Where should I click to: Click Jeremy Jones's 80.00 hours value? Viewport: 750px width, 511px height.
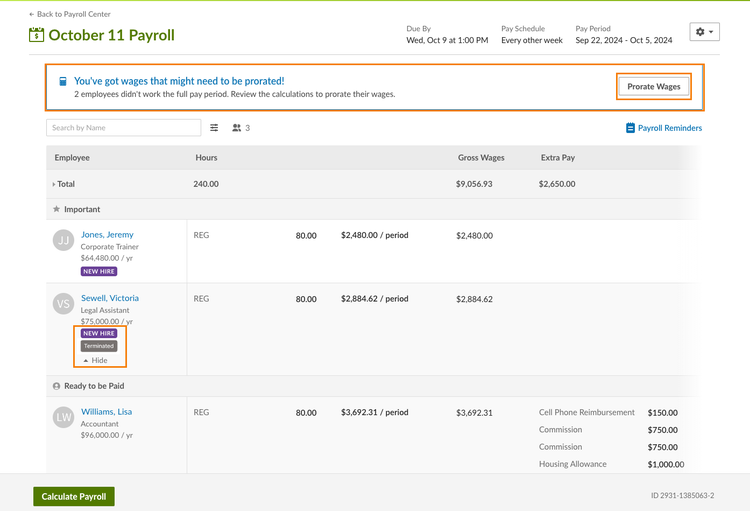click(x=306, y=235)
